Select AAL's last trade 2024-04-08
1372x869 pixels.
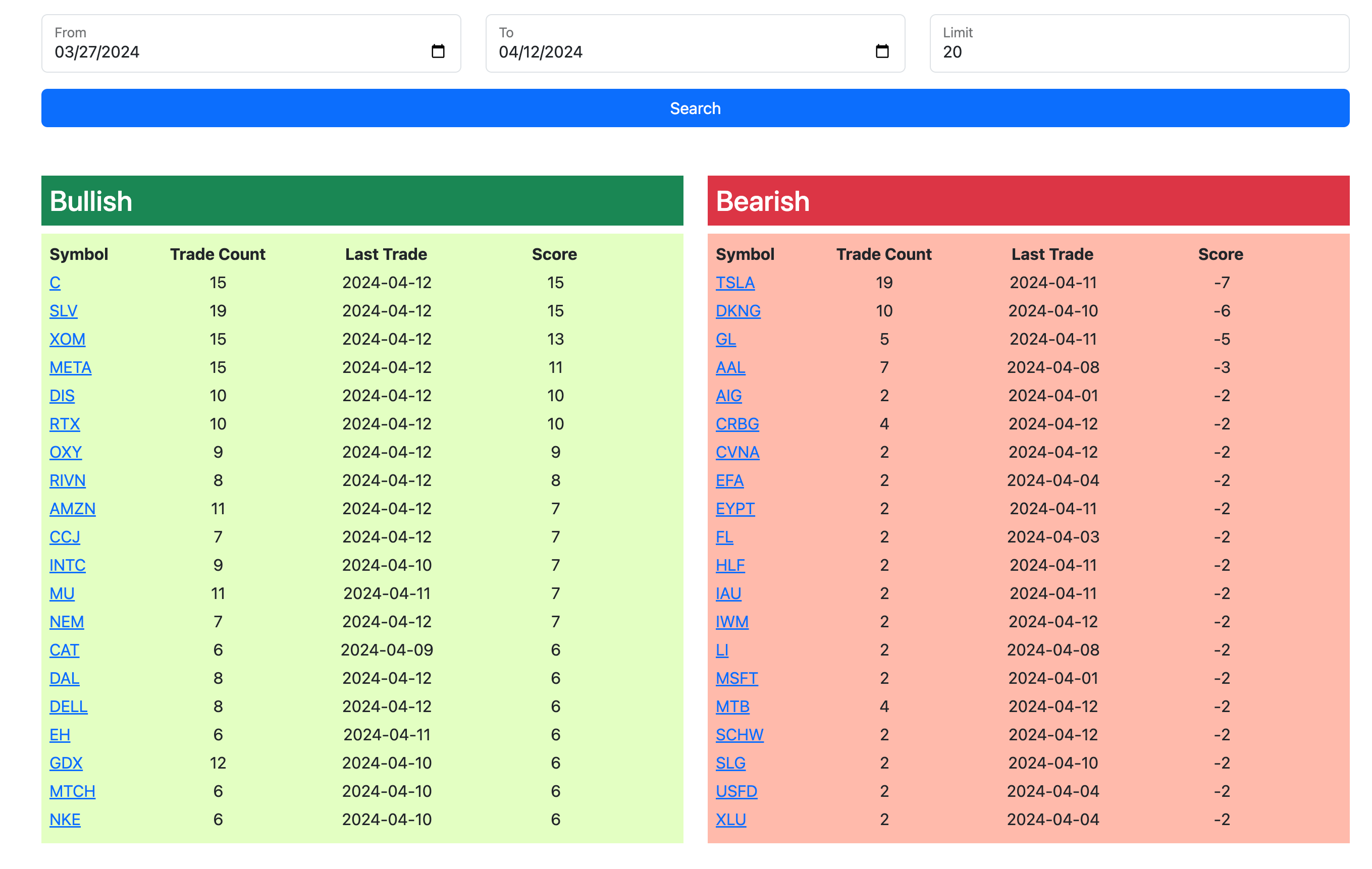(x=1053, y=367)
